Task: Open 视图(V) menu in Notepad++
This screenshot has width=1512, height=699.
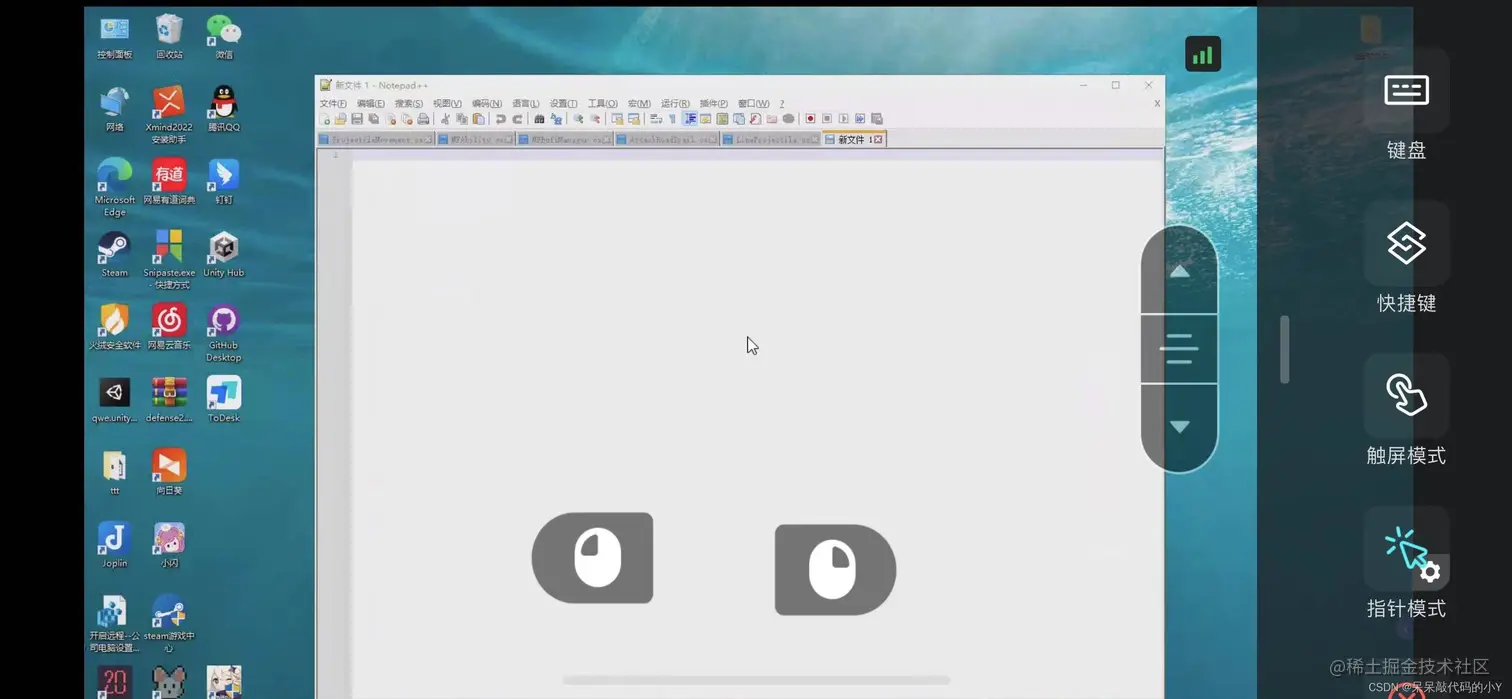Action: pos(447,104)
